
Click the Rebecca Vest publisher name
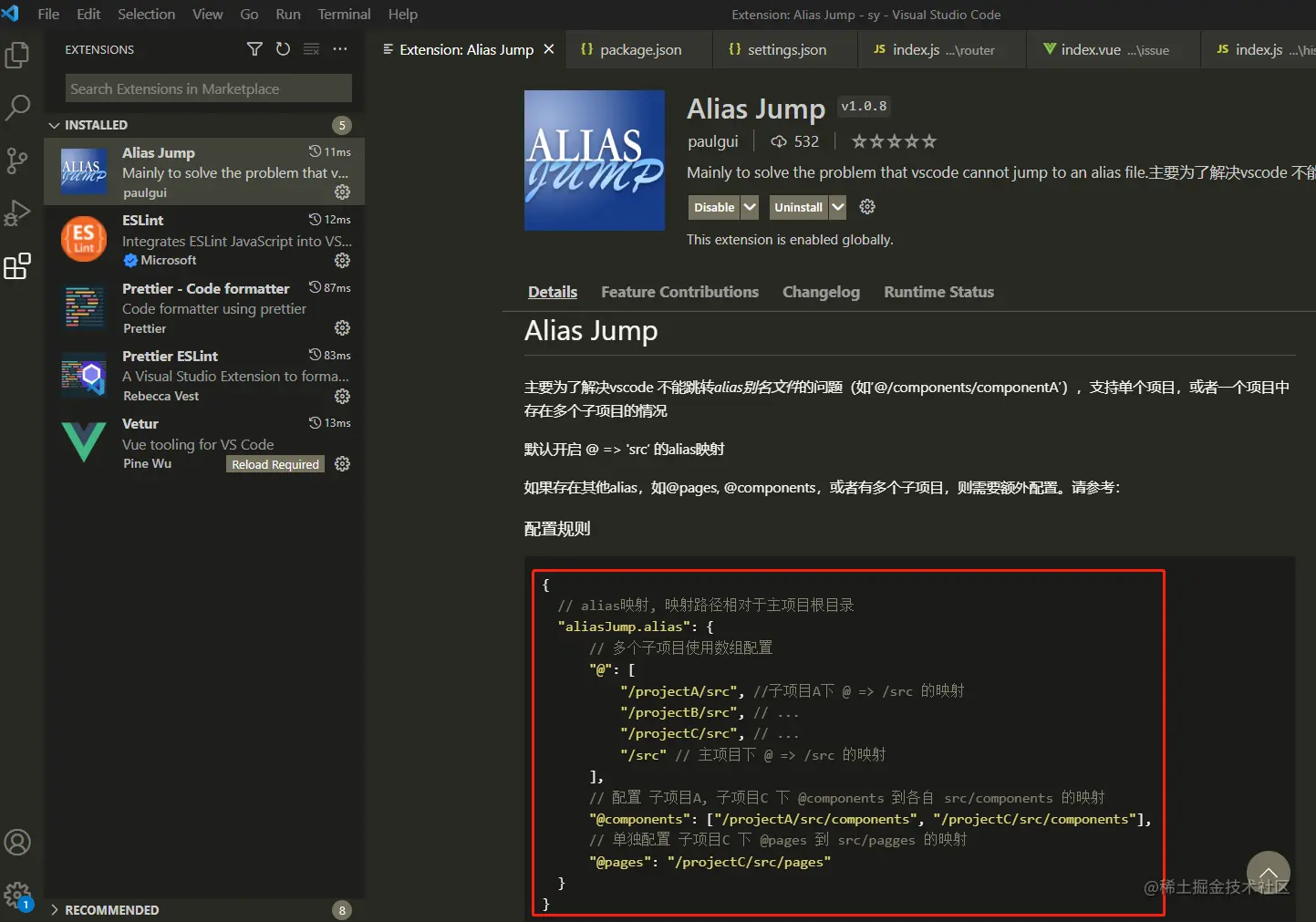coord(161,396)
